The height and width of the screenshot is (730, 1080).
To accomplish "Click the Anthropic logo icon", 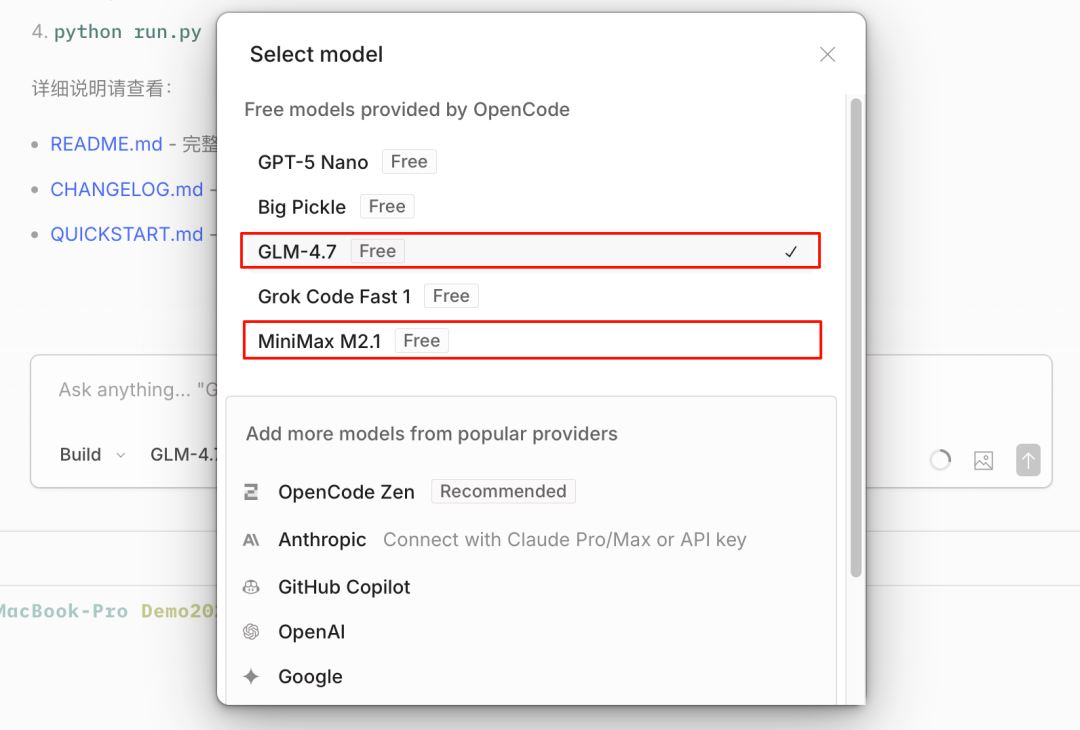I will (x=251, y=540).
